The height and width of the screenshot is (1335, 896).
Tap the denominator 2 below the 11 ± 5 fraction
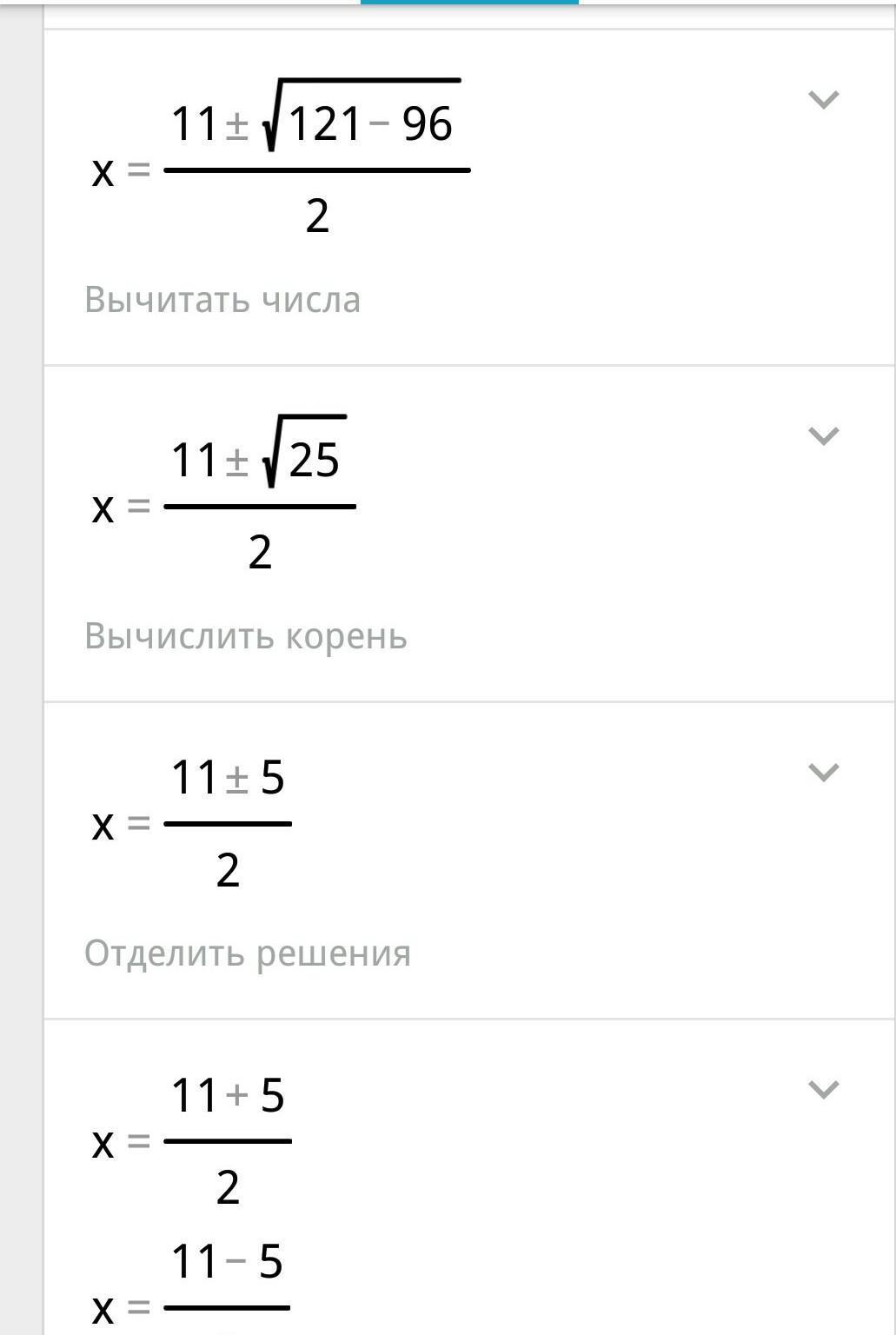coord(228,870)
